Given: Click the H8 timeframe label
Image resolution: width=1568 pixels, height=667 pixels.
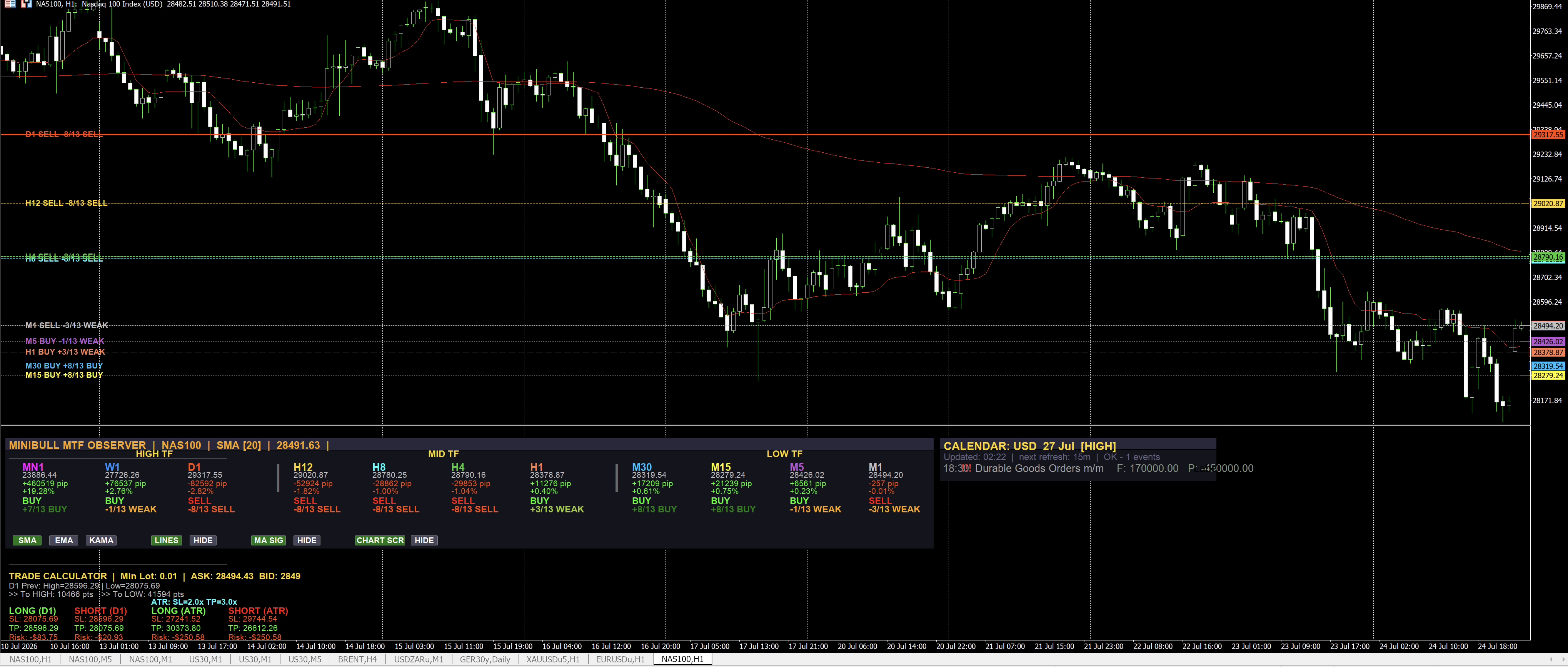Looking at the screenshot, I should 379,467.
